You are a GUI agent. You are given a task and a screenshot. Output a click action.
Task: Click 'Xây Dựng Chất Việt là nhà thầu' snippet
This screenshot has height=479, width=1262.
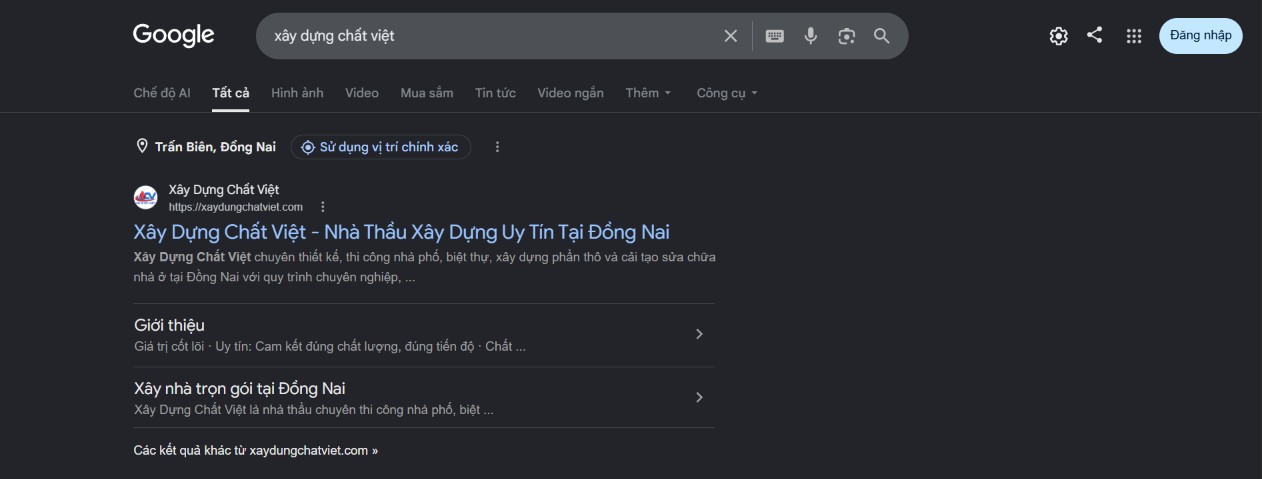[314, 410]
